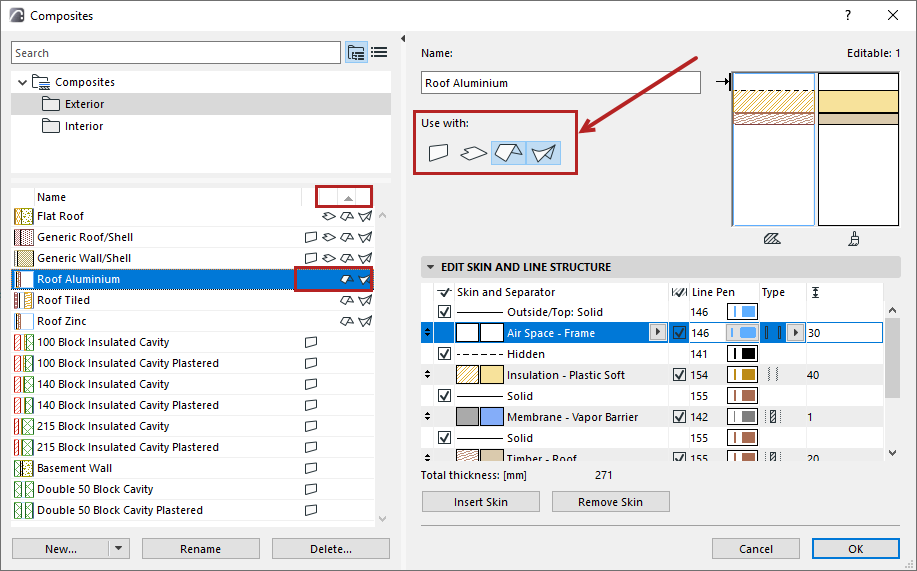The width and height of the screenshot is (917, 571).
Task: Click the composite section preview
Action: 773,149
